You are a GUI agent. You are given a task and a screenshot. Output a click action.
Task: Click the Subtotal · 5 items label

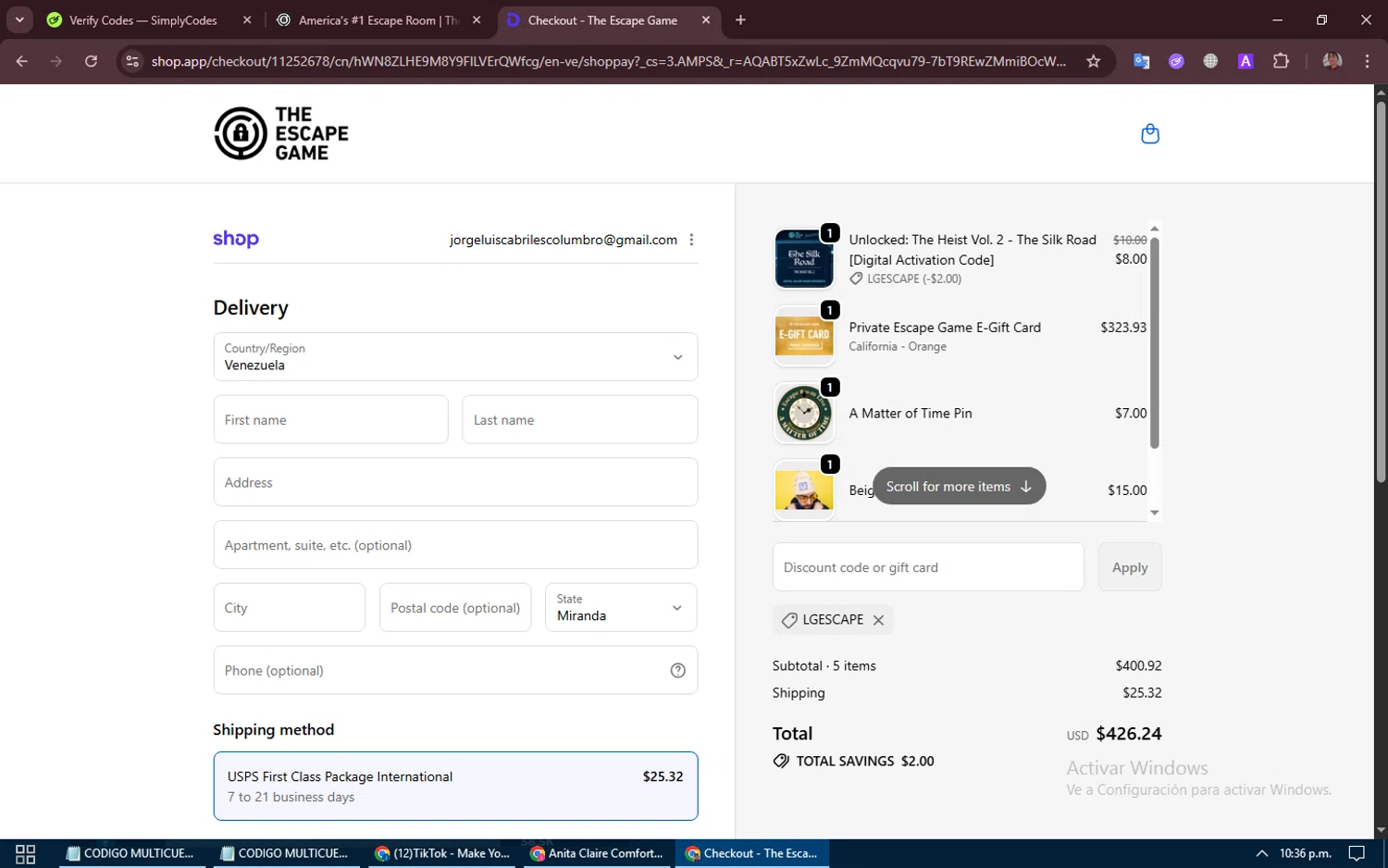click(824, 665)
